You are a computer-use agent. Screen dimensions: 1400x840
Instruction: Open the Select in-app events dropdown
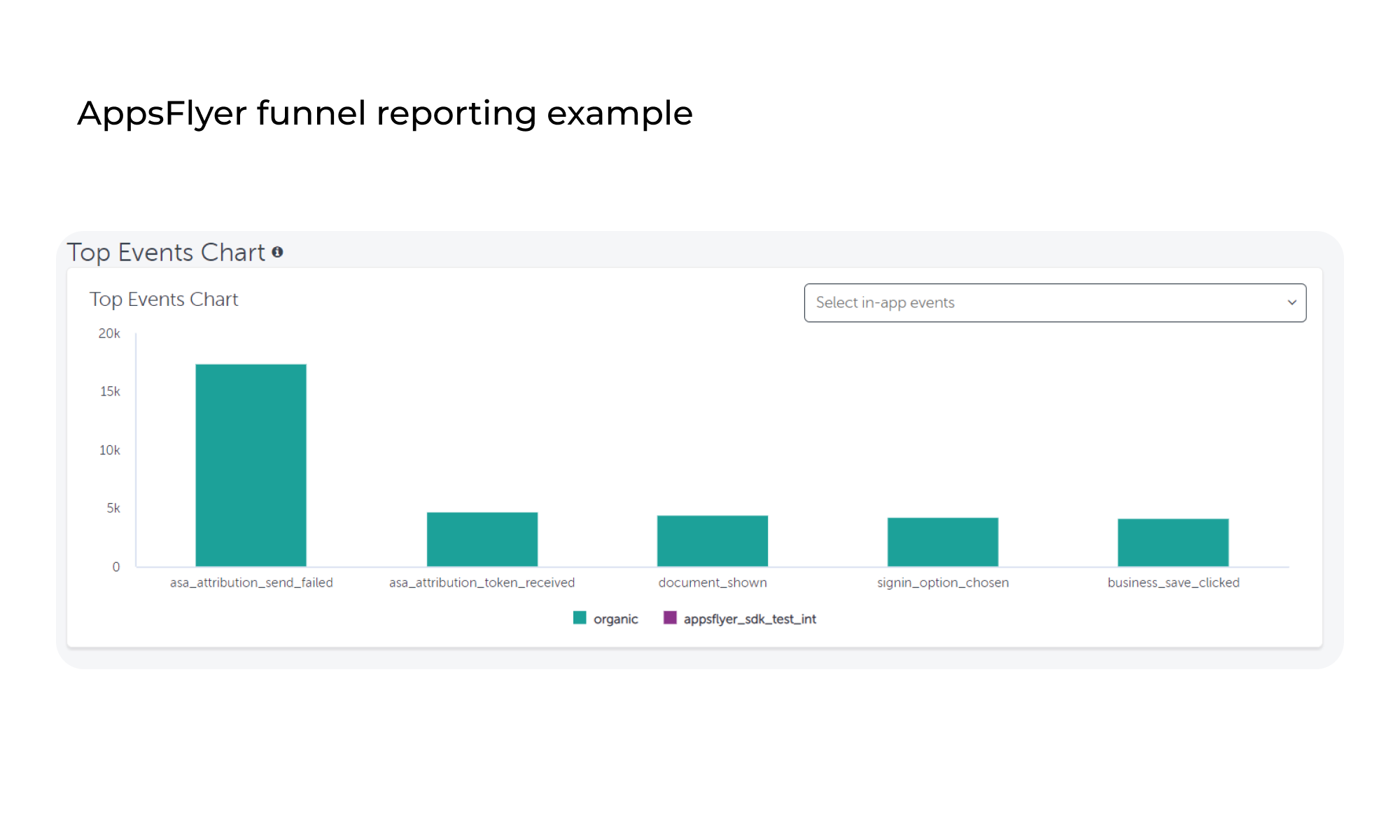1055,302
